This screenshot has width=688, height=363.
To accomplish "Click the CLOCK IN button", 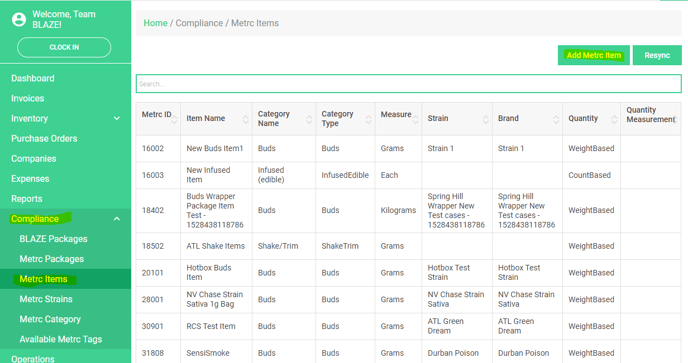I will pos(64,47).
